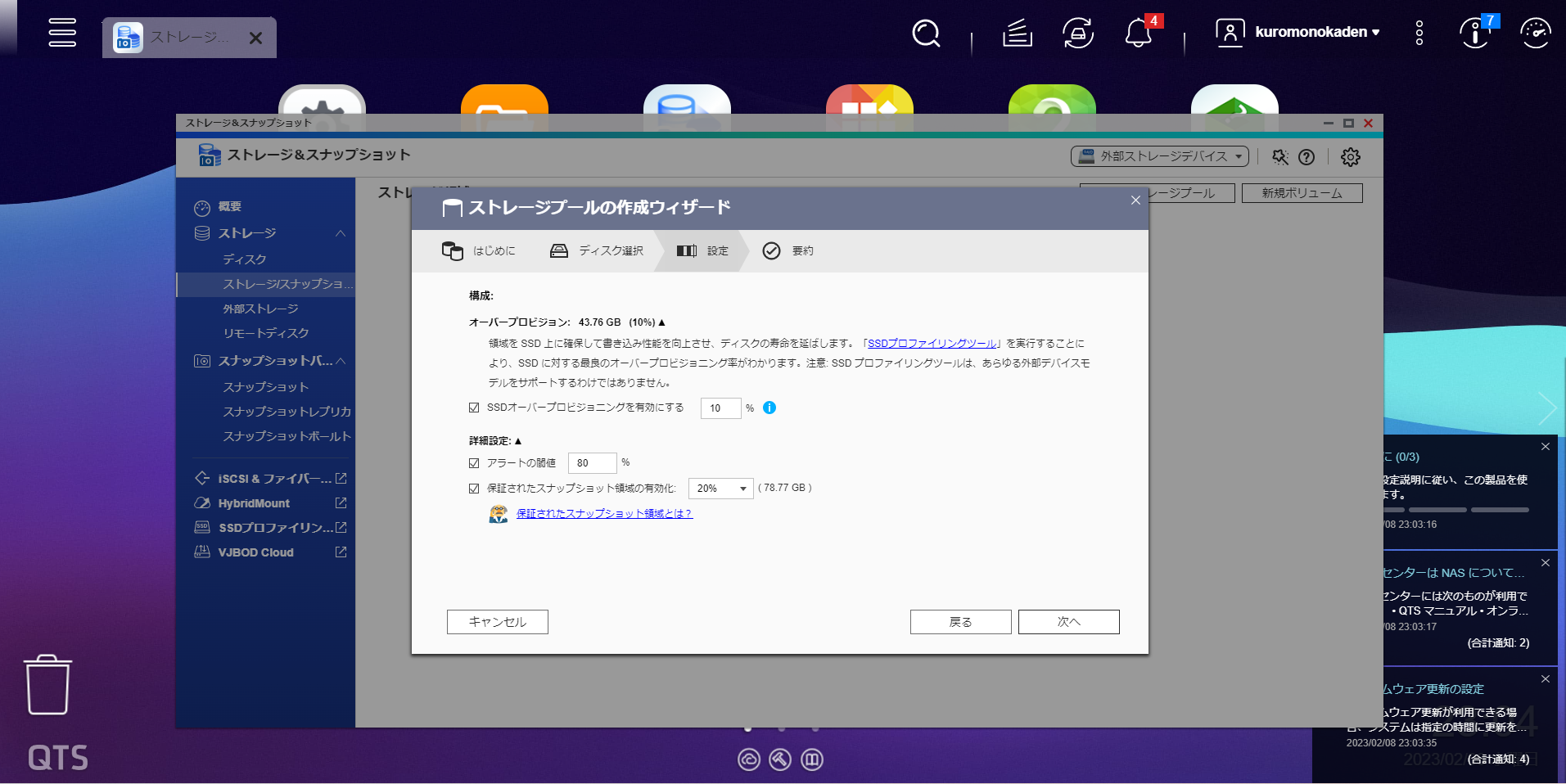
Task: Toggle アラートの閾値 checkbox
Action: pyautogui.click(x=474, y=463)
